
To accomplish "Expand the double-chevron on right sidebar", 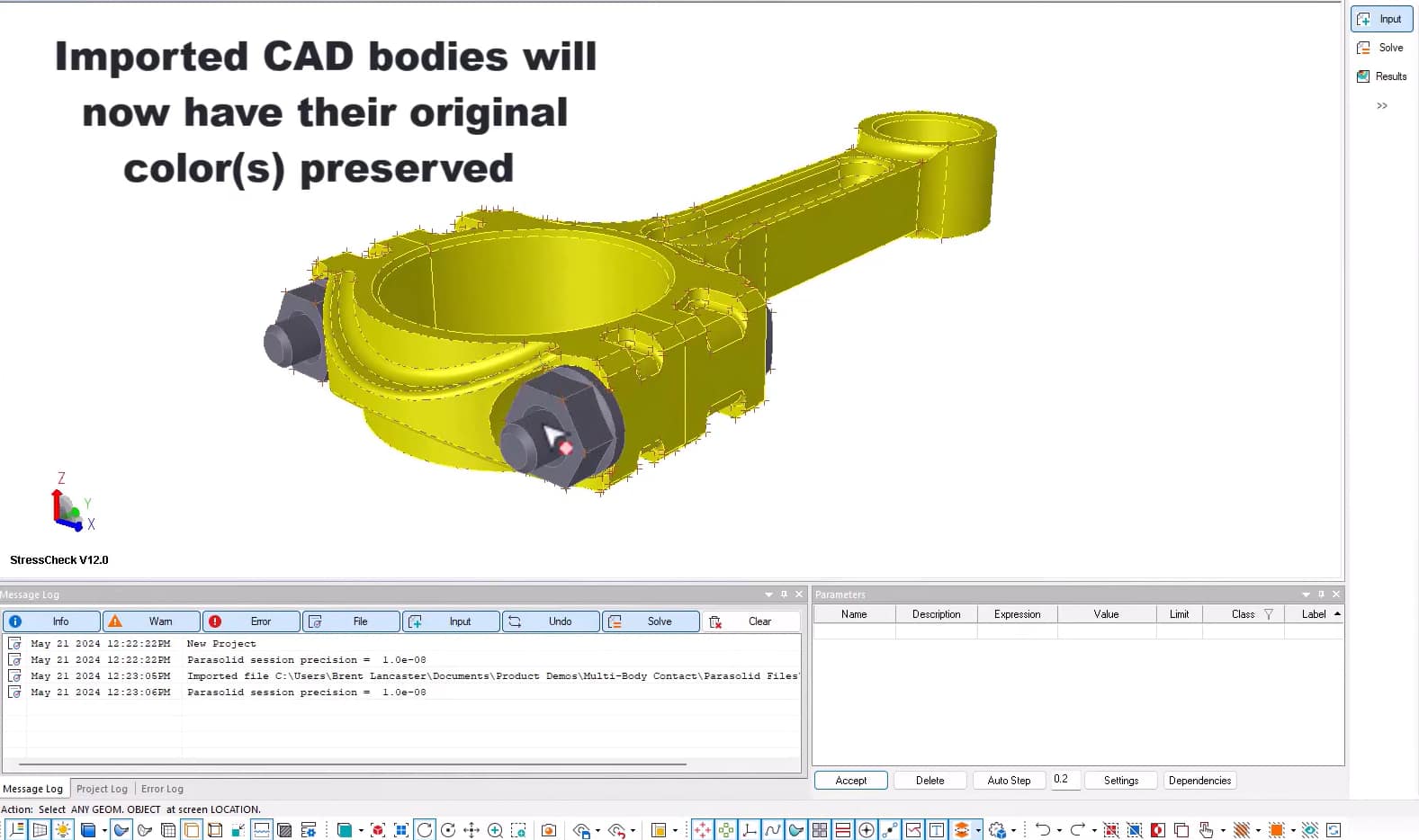I will pyautogui.click(x=1382, y=106).
